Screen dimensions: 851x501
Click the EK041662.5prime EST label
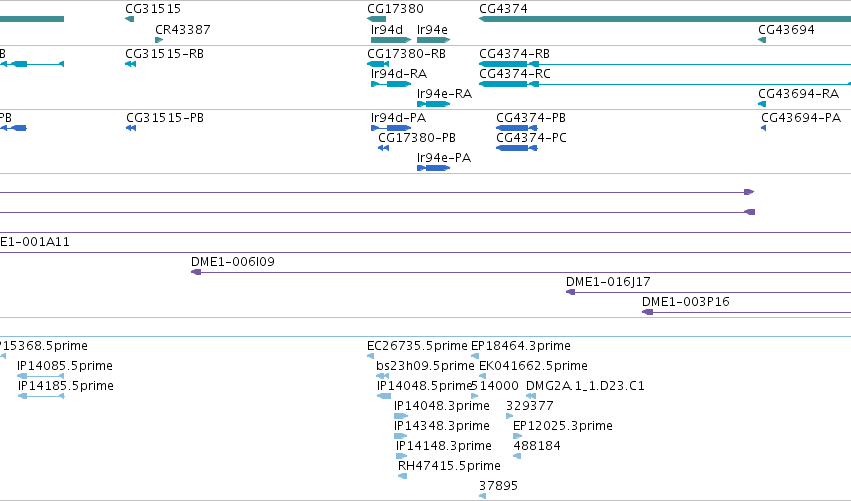(x=533, y=366)
